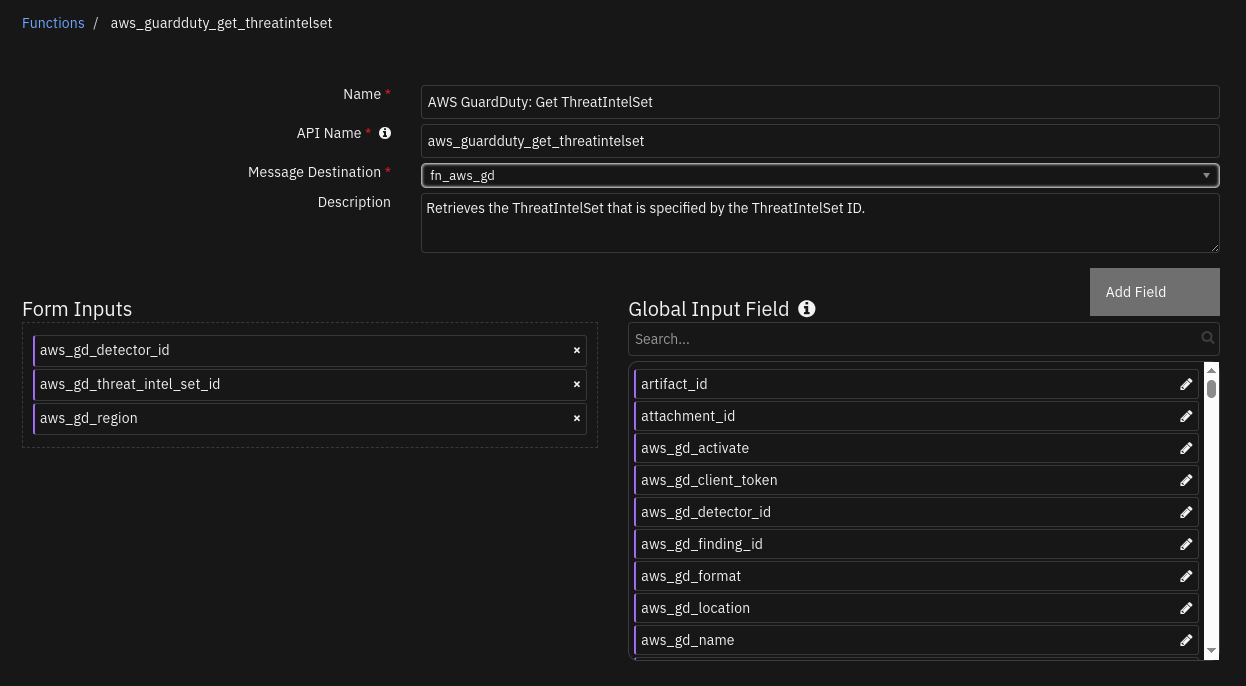
Task: Edit the artifact_id global field
Action: pyautogui.click(x=1186, y=384)
